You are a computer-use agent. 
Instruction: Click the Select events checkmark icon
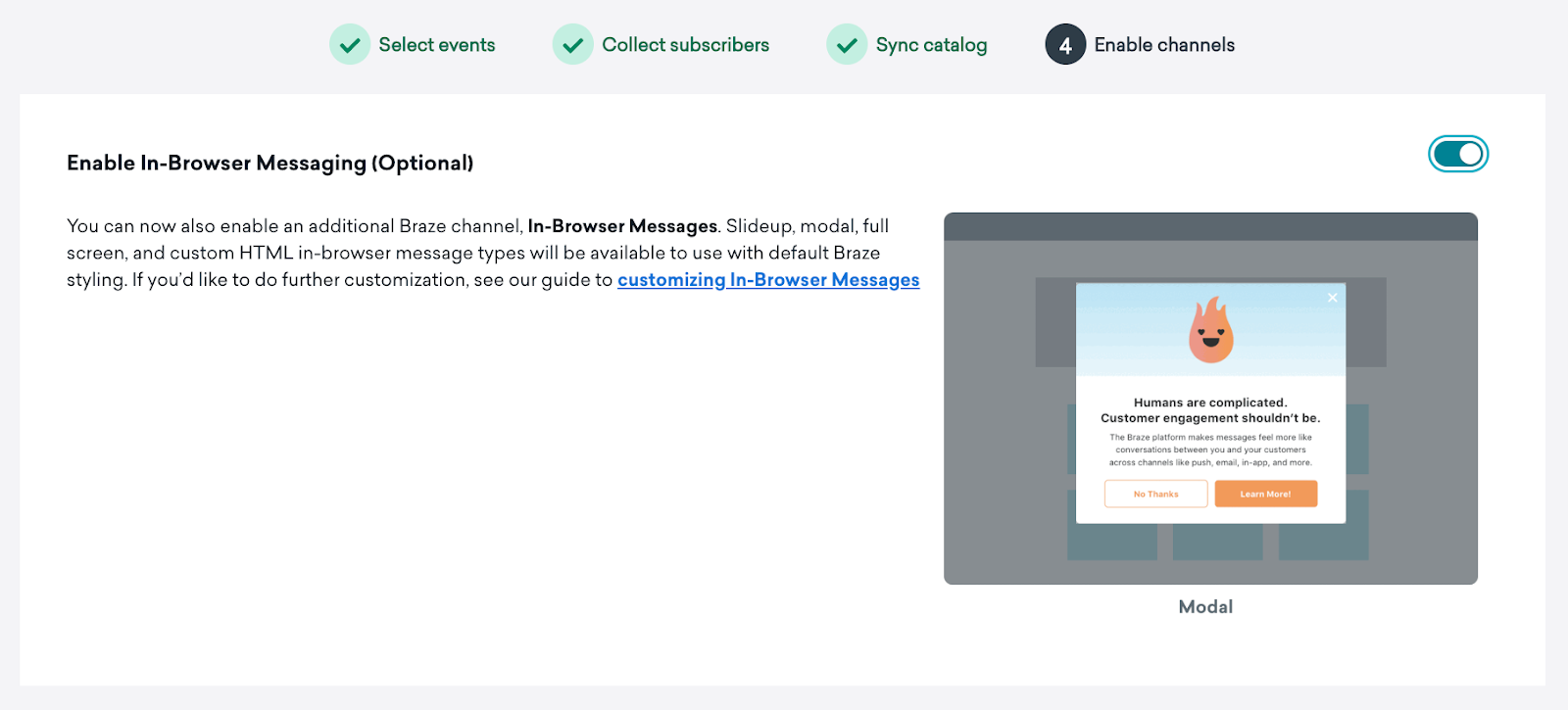pyautogui.click(x=350, y=44)
